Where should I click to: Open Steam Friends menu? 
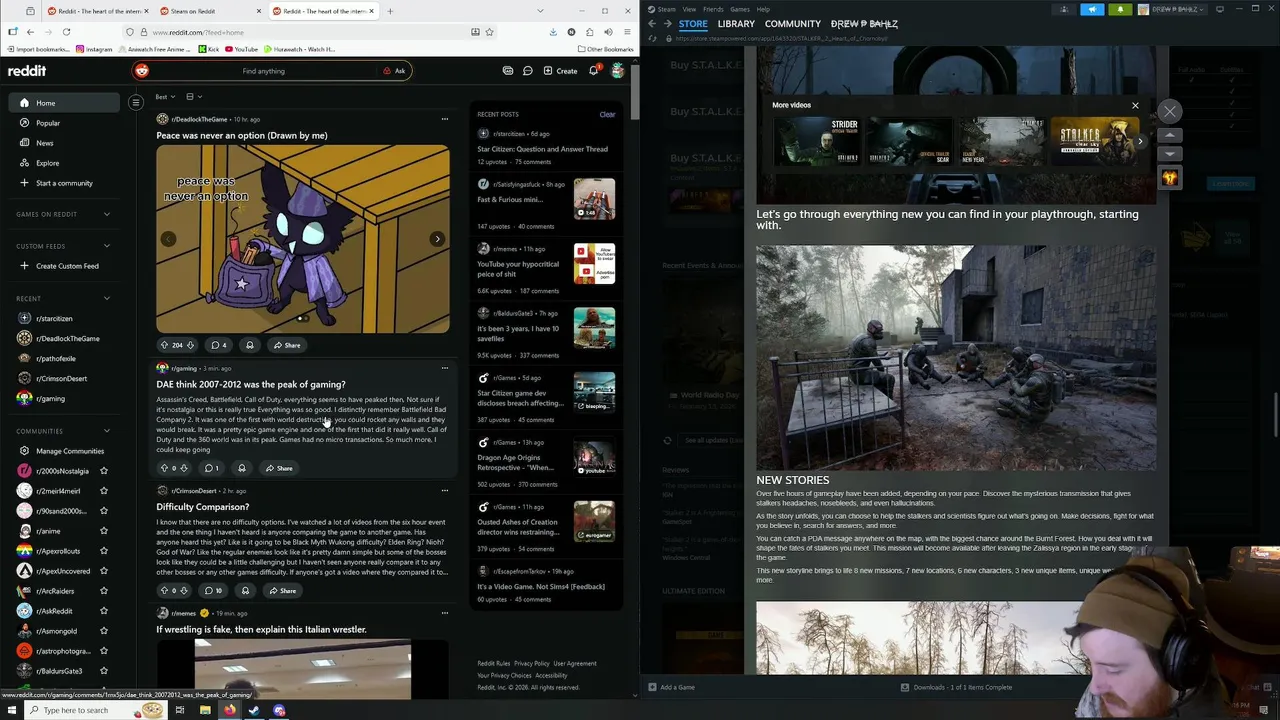(713, 9)
